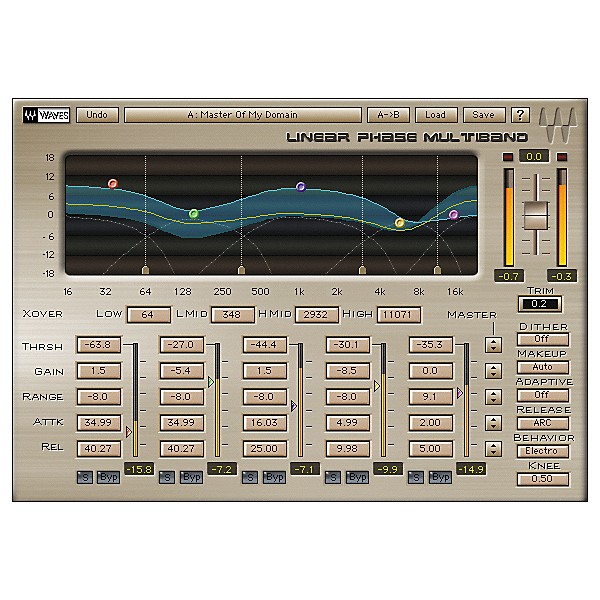
Task: Click the yellow threshold arrow on band four meter
Action: pos(377,386)
